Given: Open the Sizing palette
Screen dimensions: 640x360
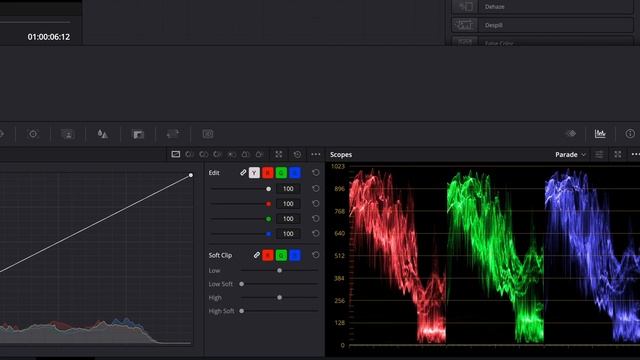Looking at the screenshot, I should 173,134.
